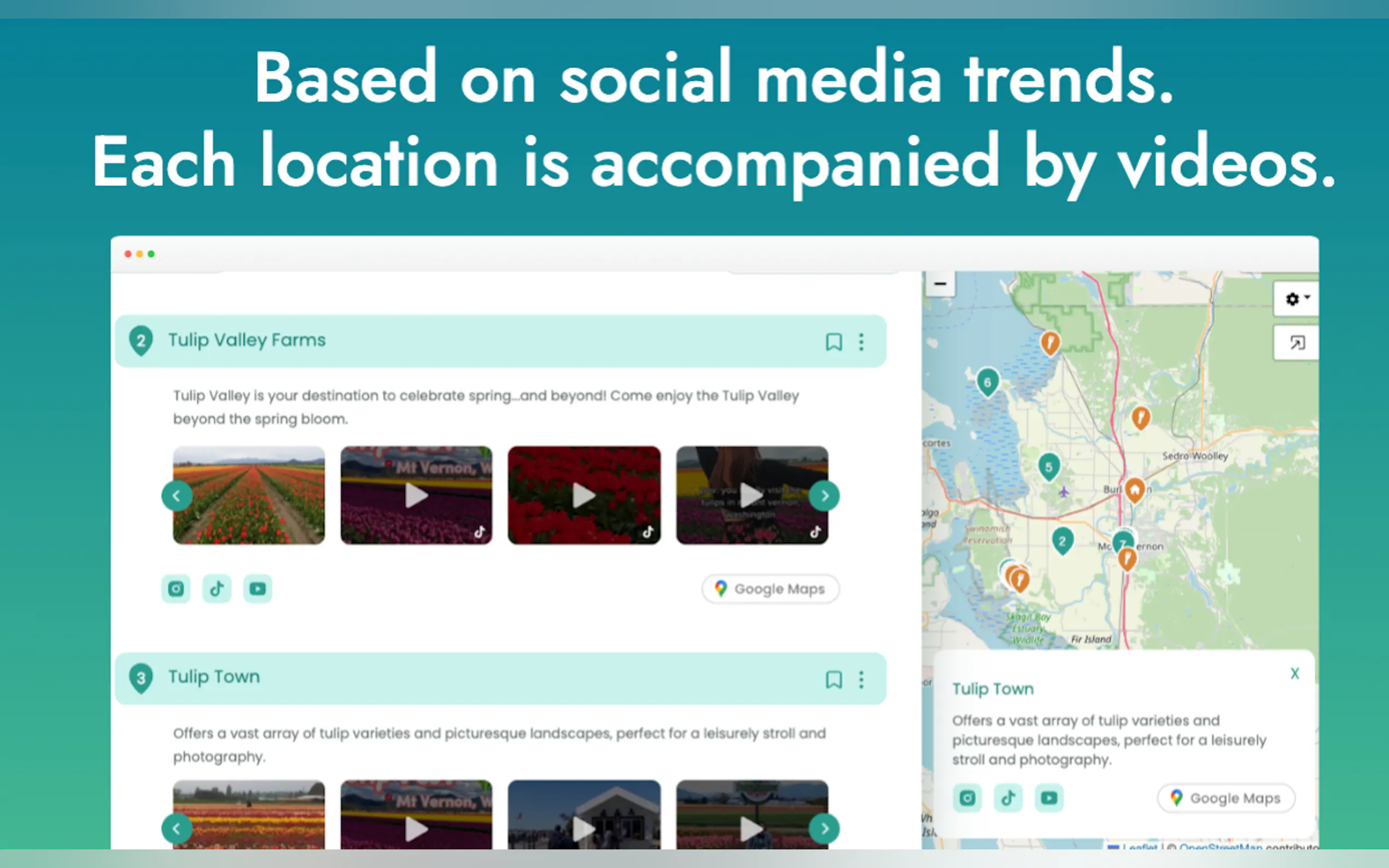Click Instagram icon under Tulip Valley Farms
1389x868 pixels.
176,589
